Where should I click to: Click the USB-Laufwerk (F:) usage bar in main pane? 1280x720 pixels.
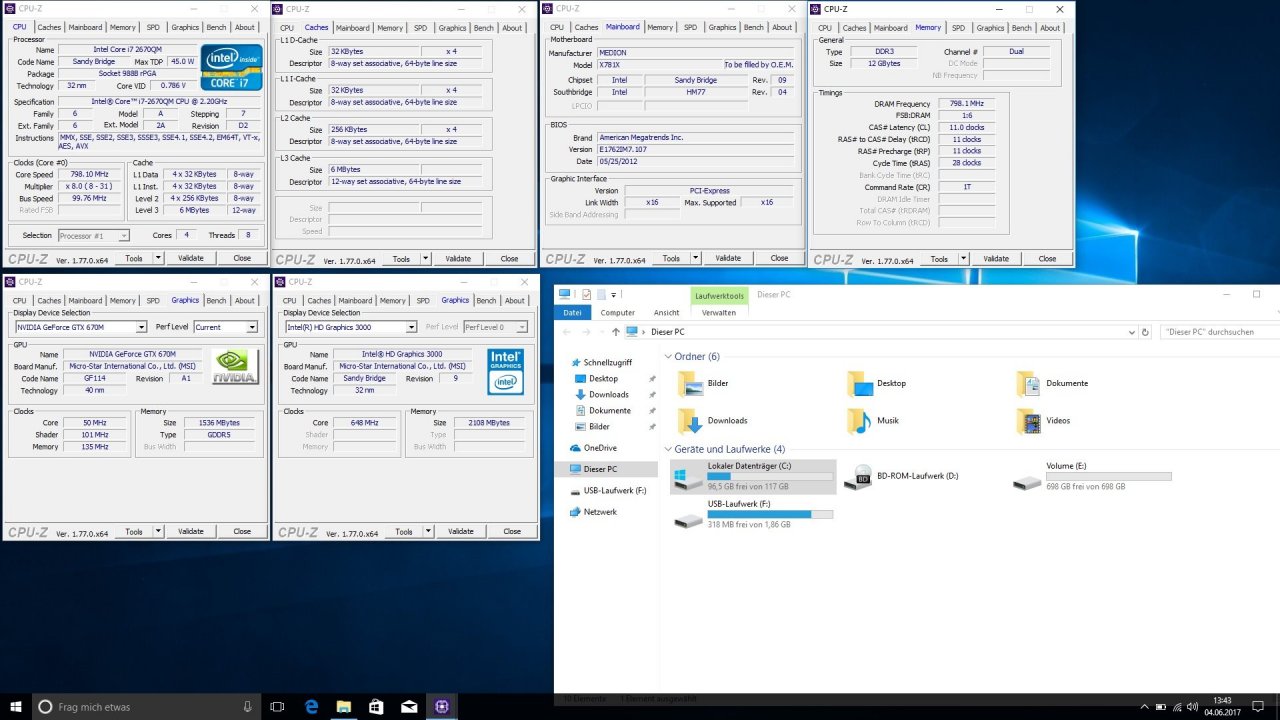pos(770,514)
